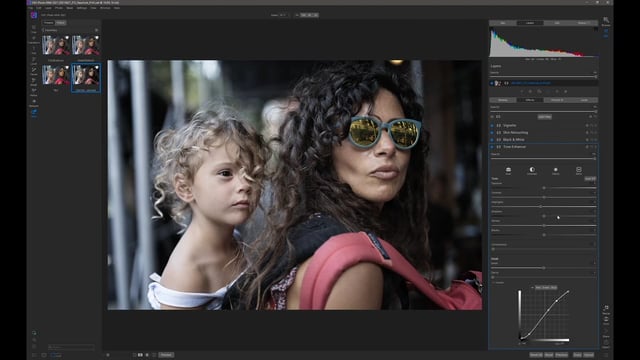Open the File menu

(x=30, y=8)
